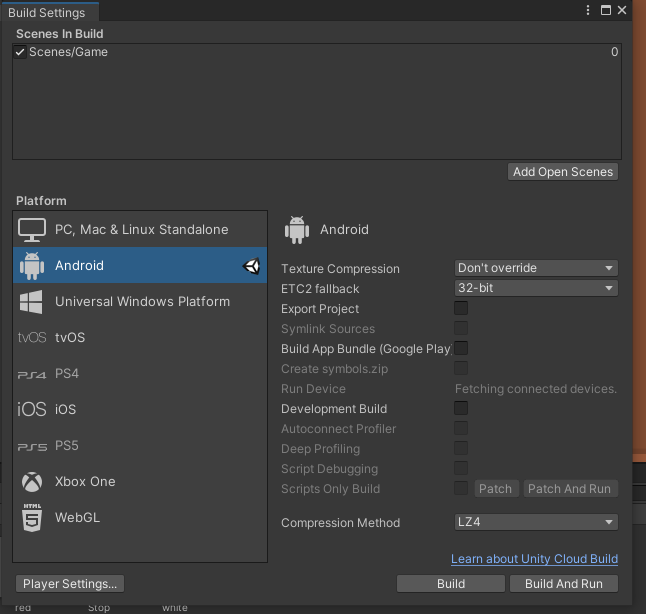
Task: Select PC, Mac & Linux Standalone platform
Action: coord(140,230)
